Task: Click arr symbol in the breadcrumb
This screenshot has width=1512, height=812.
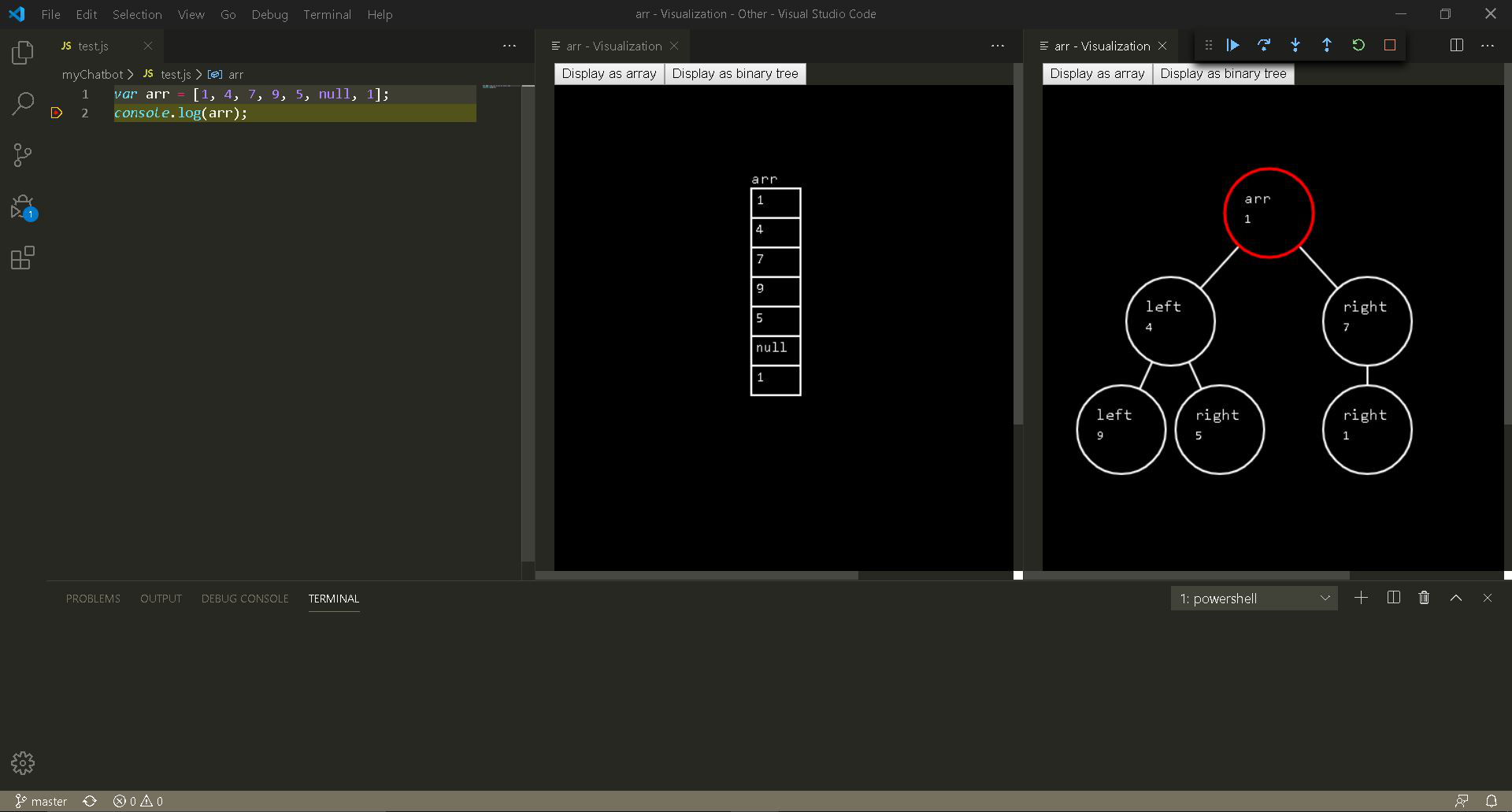Action: [x=228, y=74]
